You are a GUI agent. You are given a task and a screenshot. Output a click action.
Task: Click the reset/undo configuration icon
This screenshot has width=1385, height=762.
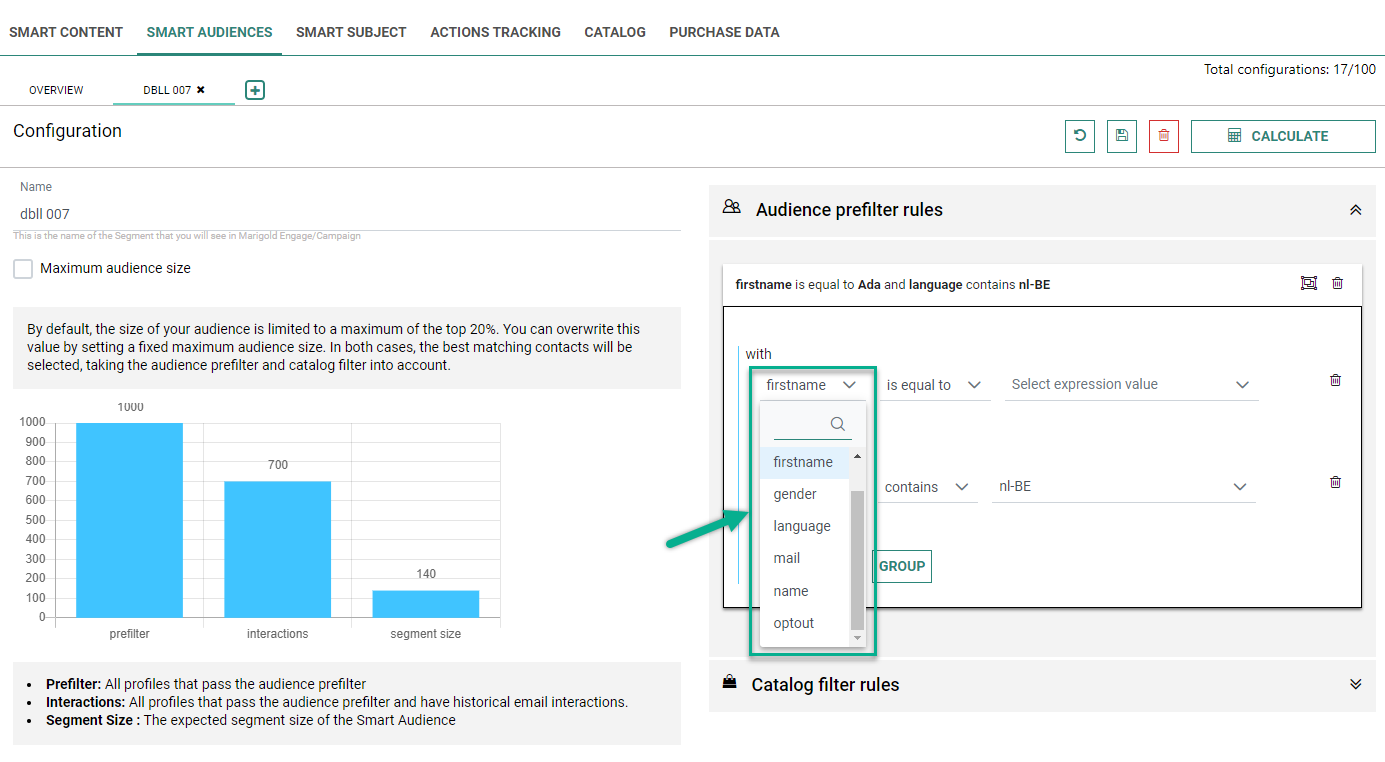1080,136
